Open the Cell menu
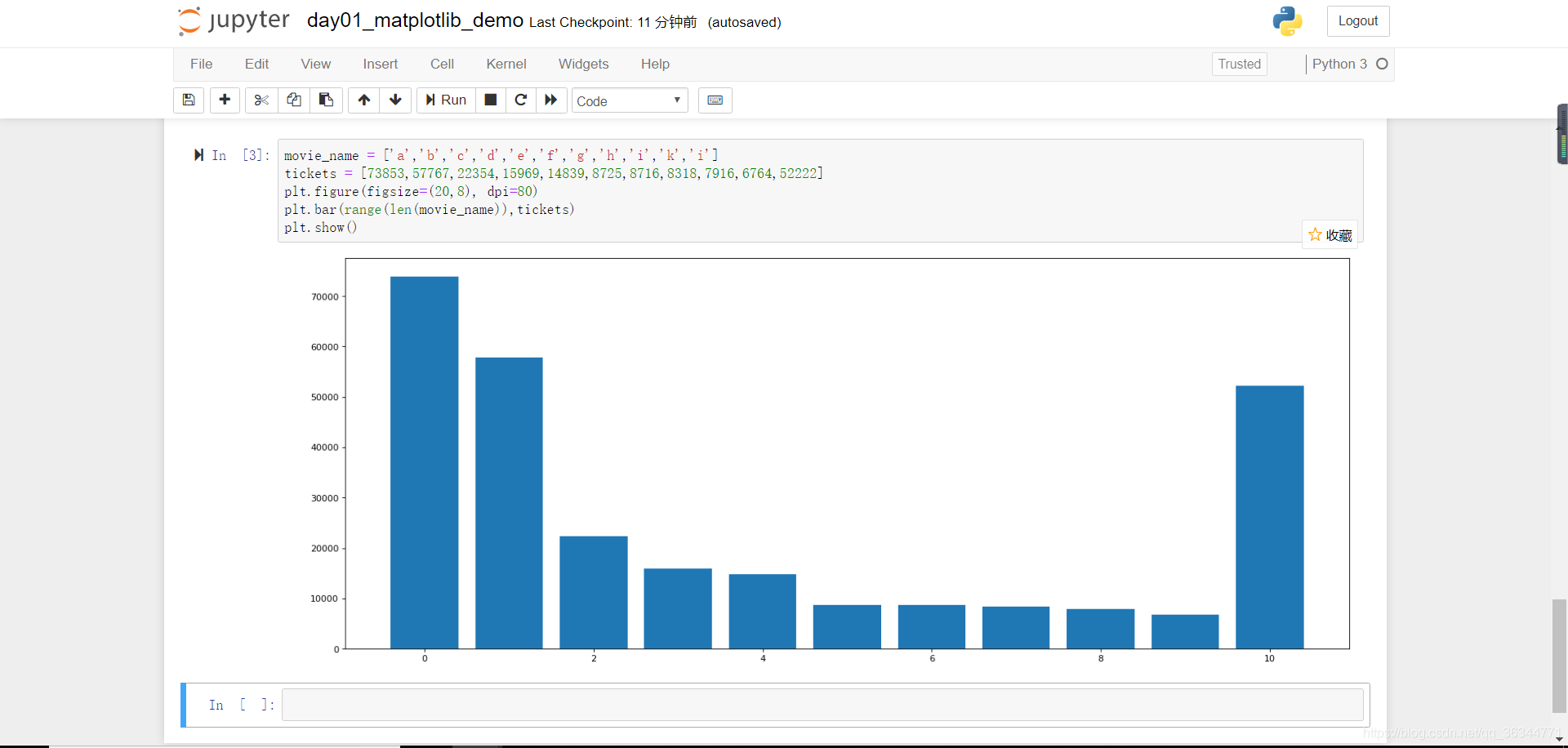This screenshot has width=1568, height=748. click(x=442, y=64)
